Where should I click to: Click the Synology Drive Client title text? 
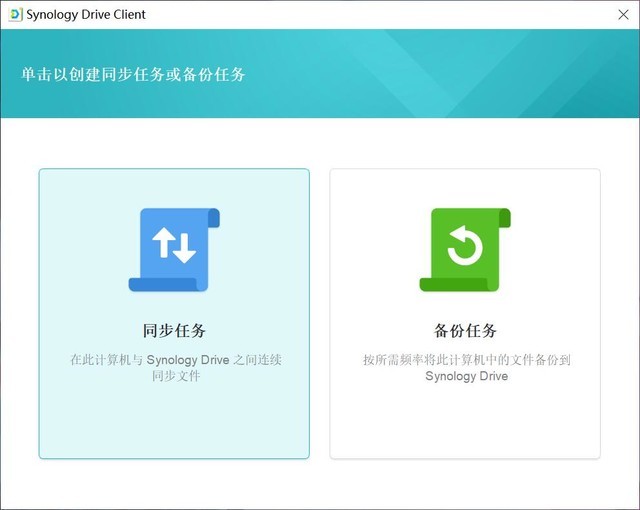click(x=86, y=15)
